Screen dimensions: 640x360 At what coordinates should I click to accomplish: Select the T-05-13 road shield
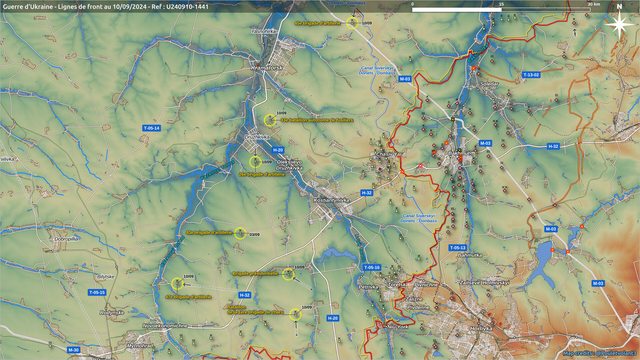point(458,248)
